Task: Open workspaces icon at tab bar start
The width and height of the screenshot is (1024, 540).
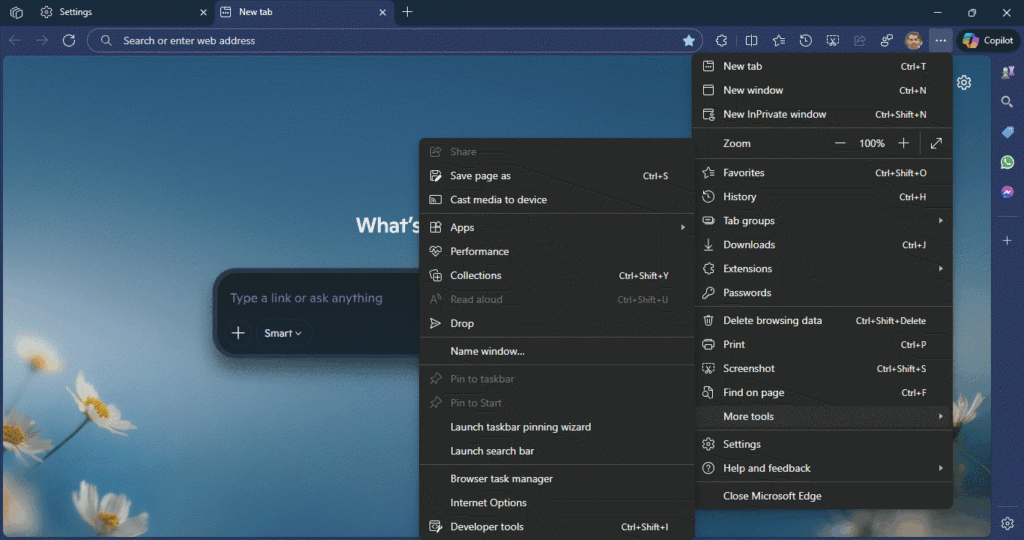Action: (16, 12)
